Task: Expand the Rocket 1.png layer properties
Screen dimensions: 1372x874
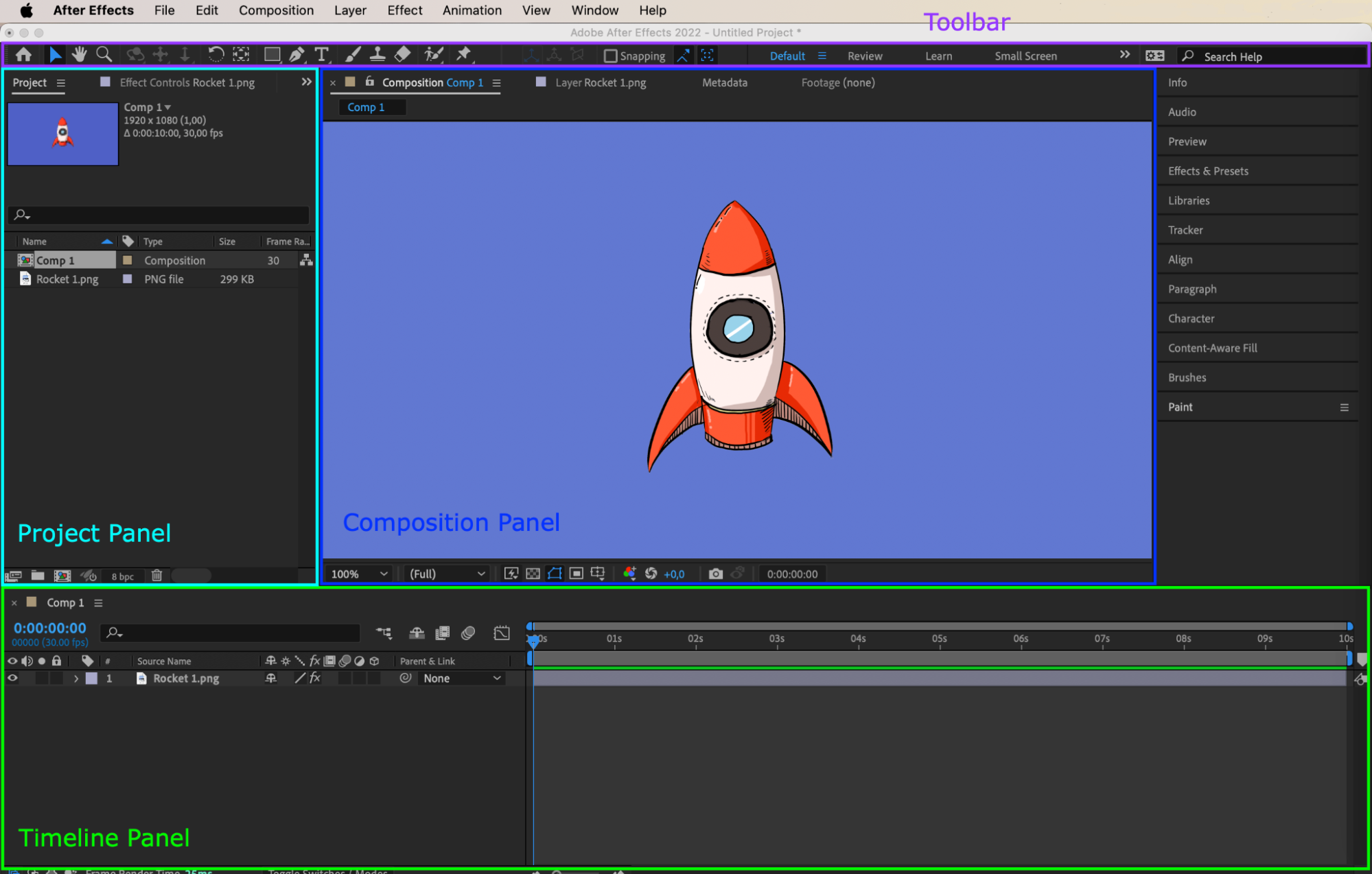Action: (75, 678)
